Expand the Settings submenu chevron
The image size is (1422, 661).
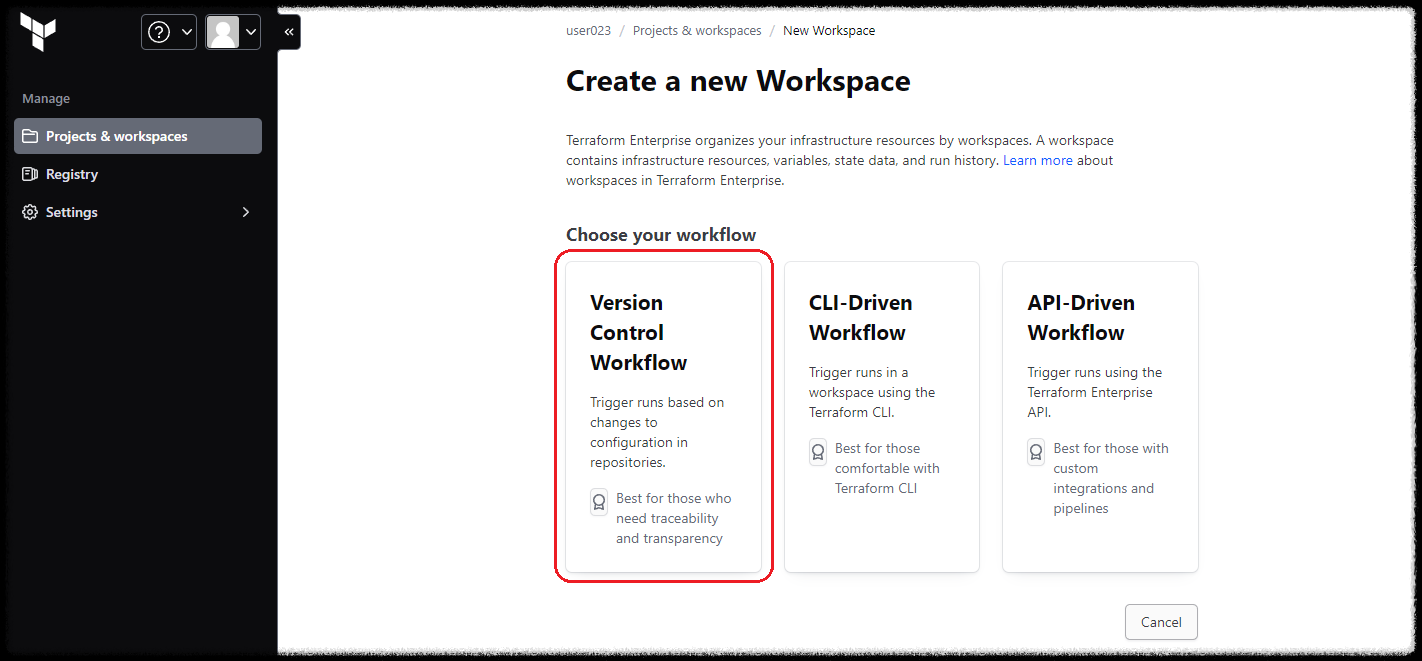pyautogui.click(x=246, y=212)
